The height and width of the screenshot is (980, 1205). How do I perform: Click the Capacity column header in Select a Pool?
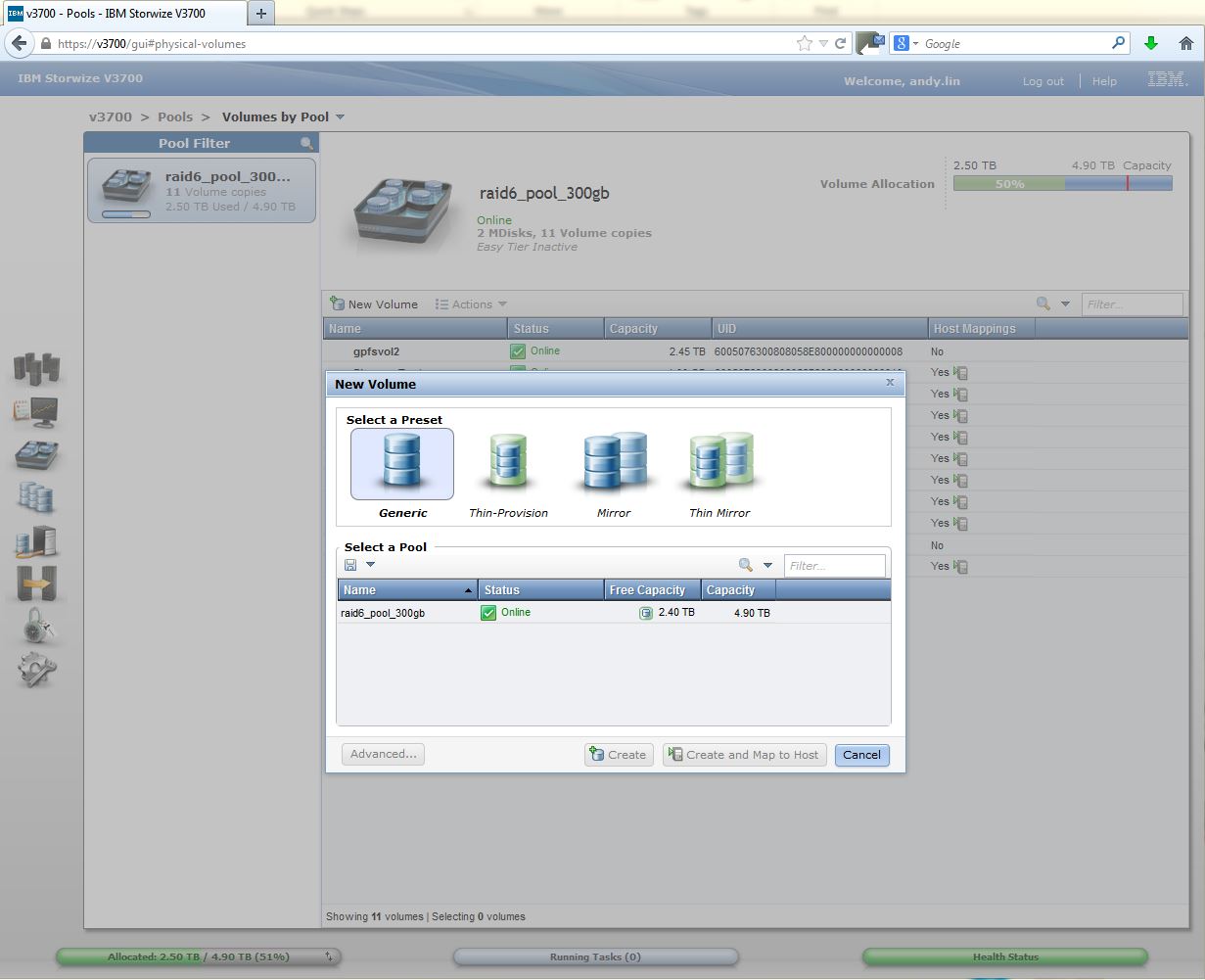click(738, 590)
